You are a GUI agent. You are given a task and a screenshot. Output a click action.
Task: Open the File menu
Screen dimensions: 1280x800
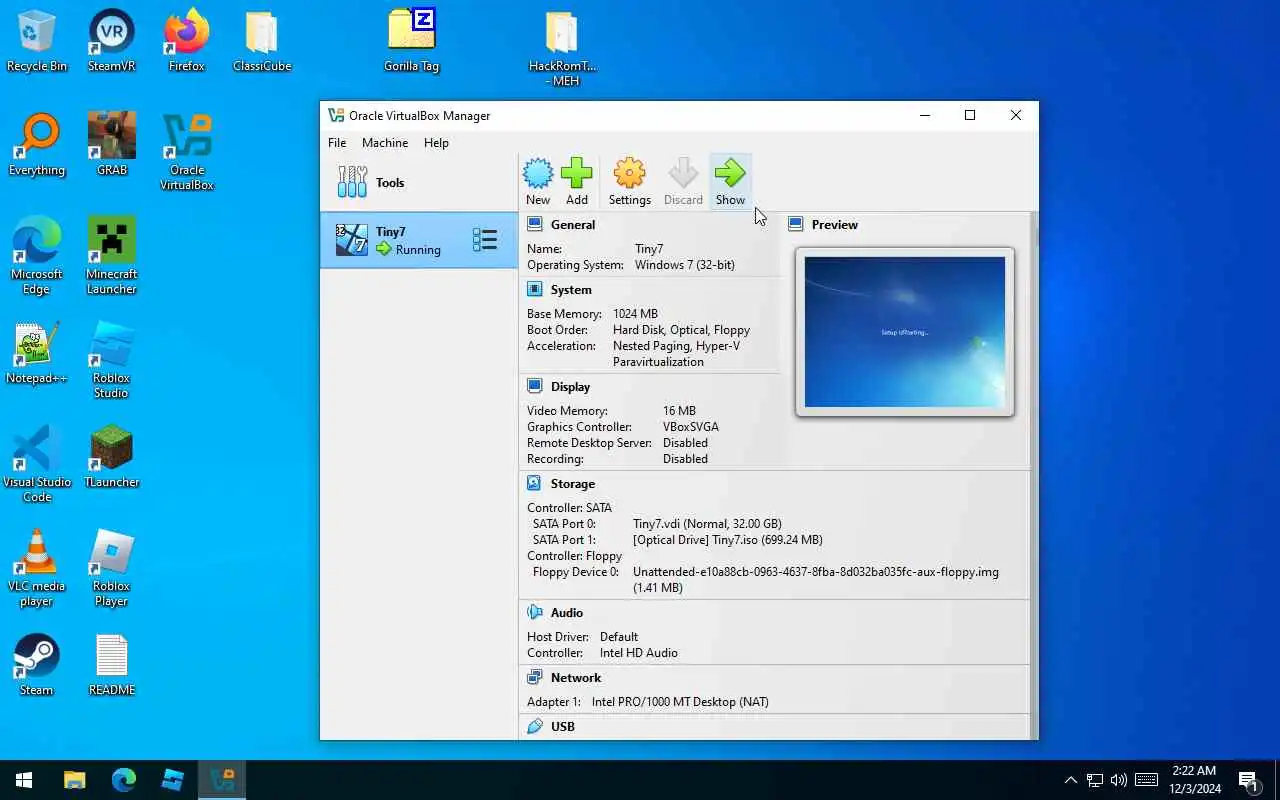pos(337,143)
